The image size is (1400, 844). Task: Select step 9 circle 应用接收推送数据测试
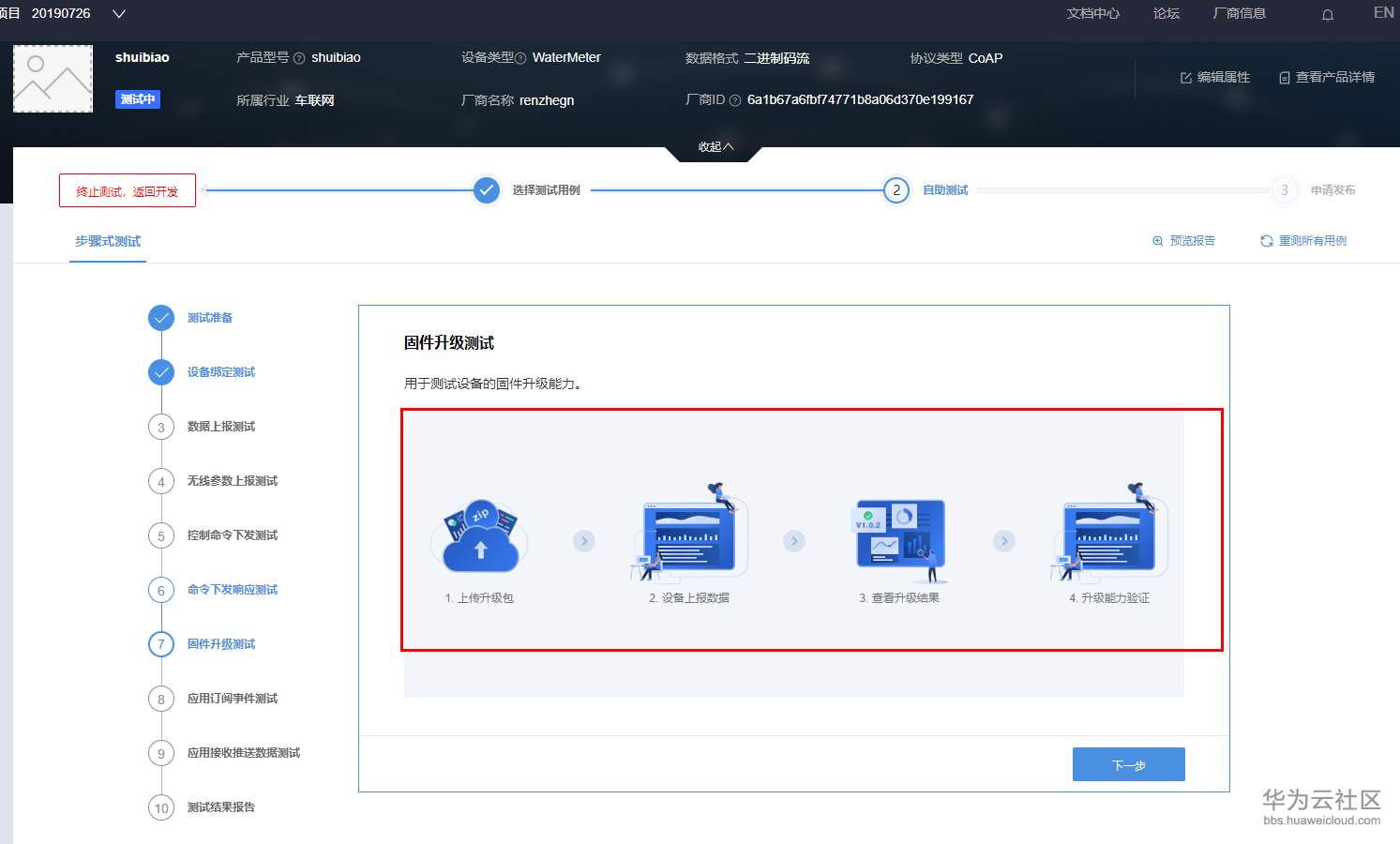(161, 754)
